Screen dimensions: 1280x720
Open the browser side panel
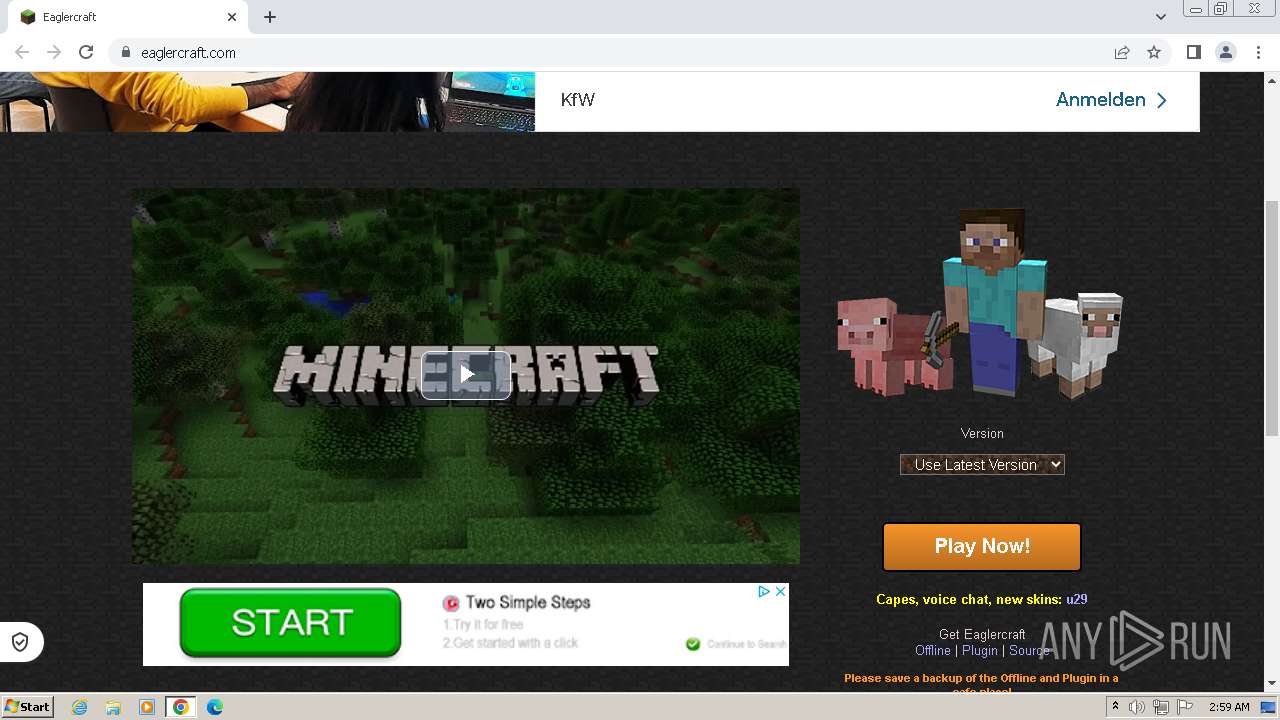(x=1193, y=52)
